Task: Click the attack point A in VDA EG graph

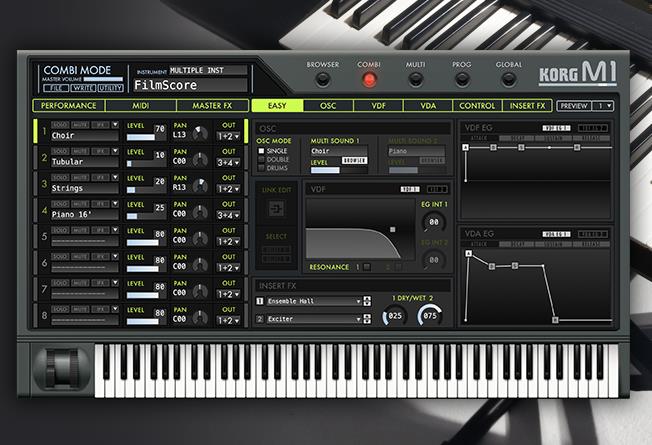Action: [x=469, y=253]
